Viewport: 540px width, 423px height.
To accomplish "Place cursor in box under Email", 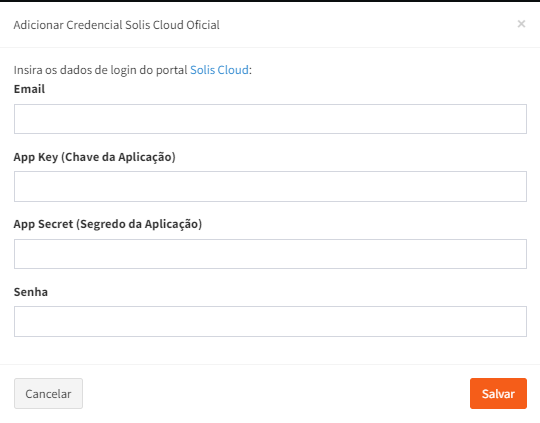I will tap(270, 119).
